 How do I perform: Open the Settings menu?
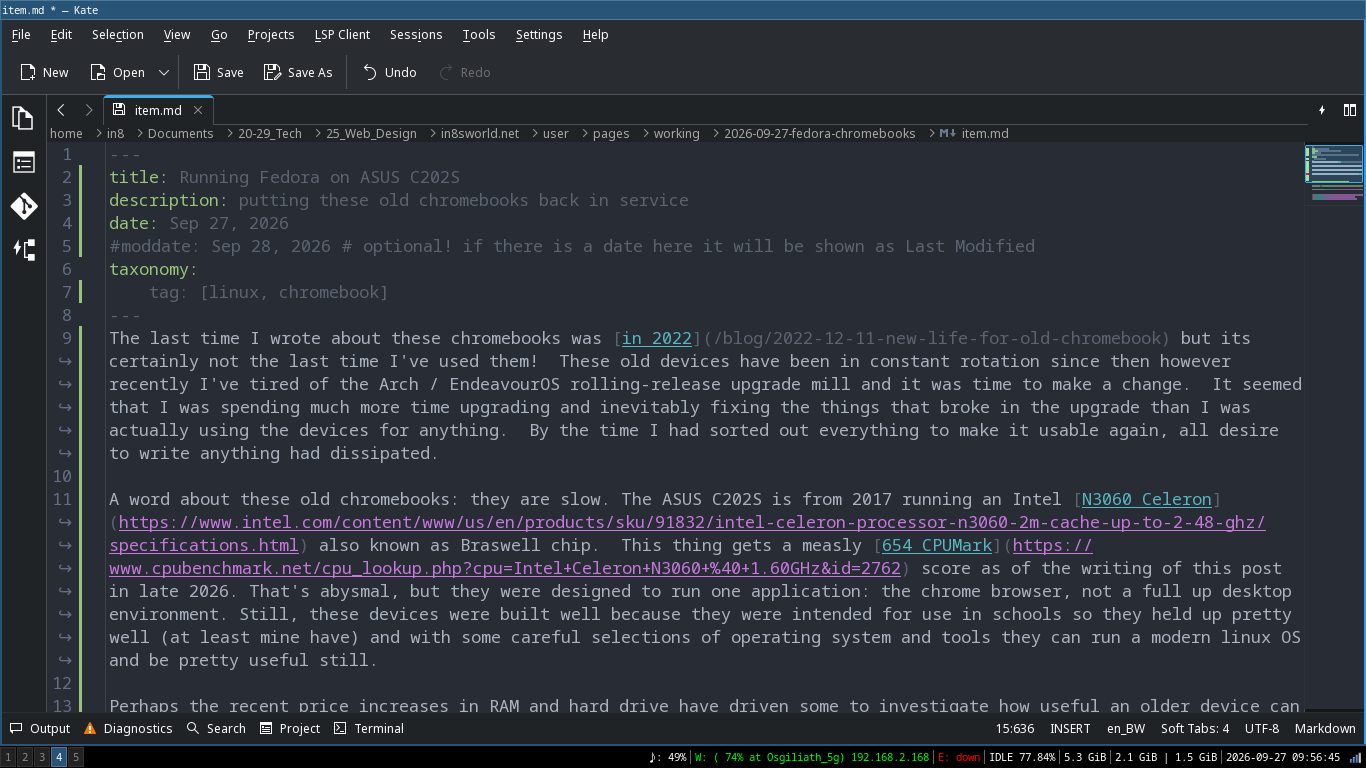[539, 34]
